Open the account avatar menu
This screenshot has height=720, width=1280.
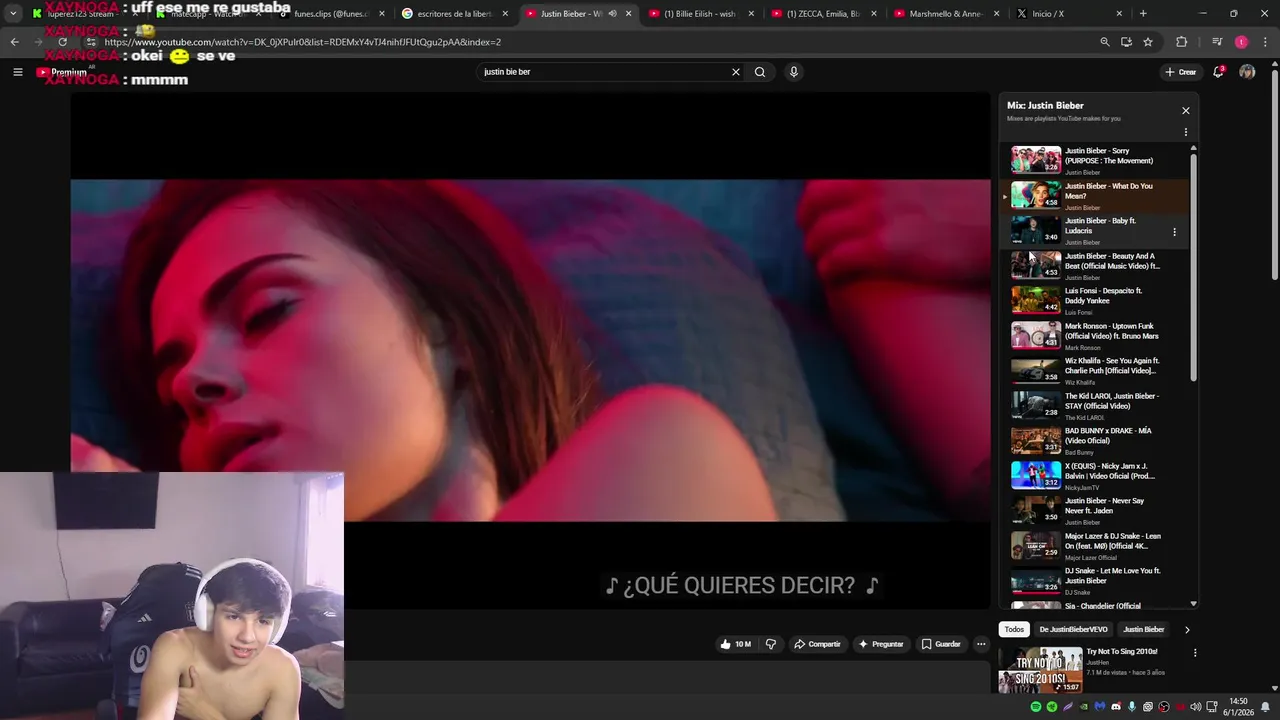[1247, 72]
